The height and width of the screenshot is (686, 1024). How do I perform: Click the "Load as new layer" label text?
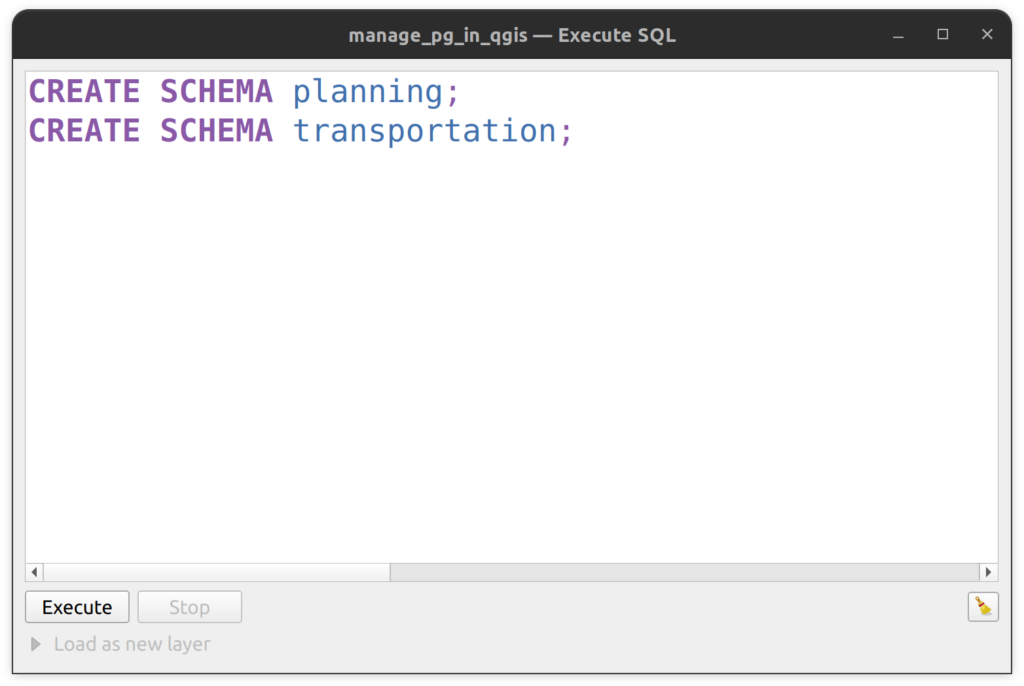click(x=132, y=644)
